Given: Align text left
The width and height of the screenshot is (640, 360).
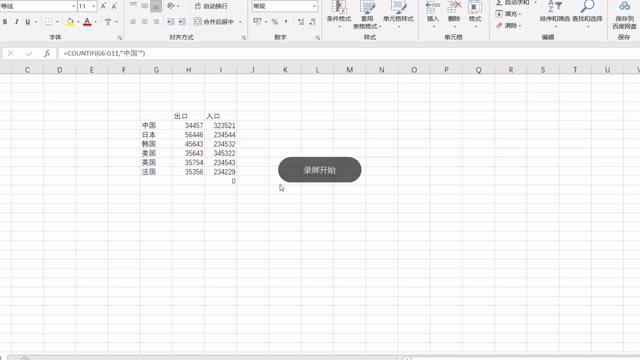Looking at the screenshot, I should click(x=133, y=22).
